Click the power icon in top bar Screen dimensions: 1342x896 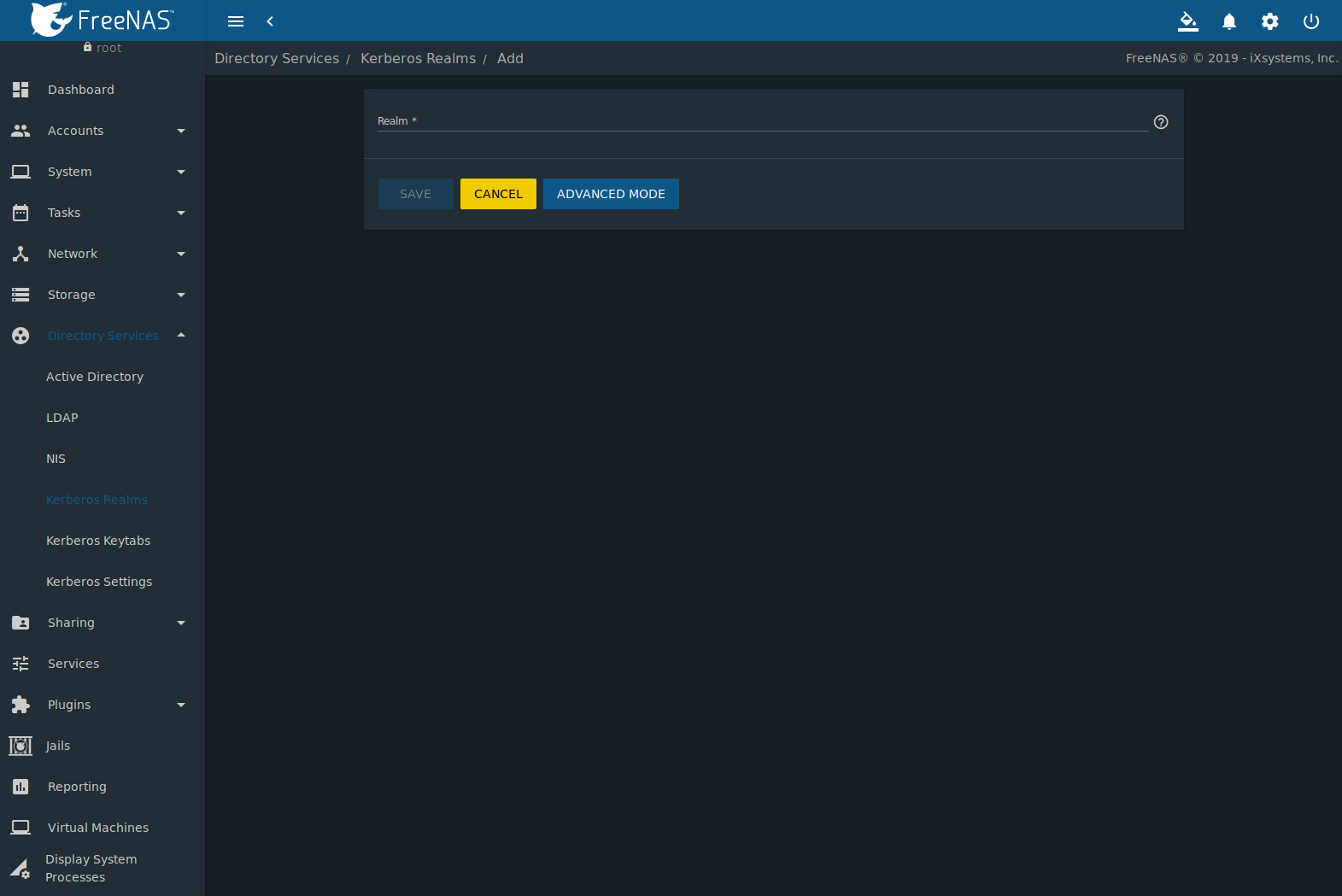pos(1311,21)
